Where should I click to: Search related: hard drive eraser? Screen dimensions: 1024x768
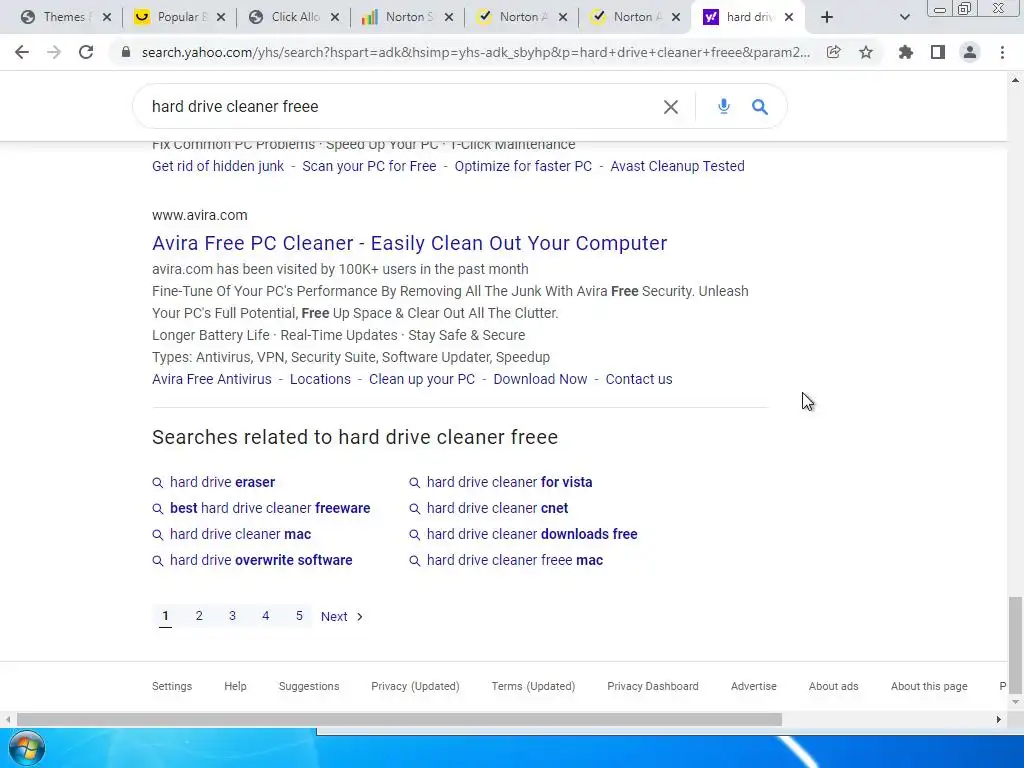(x=222, y=482)
